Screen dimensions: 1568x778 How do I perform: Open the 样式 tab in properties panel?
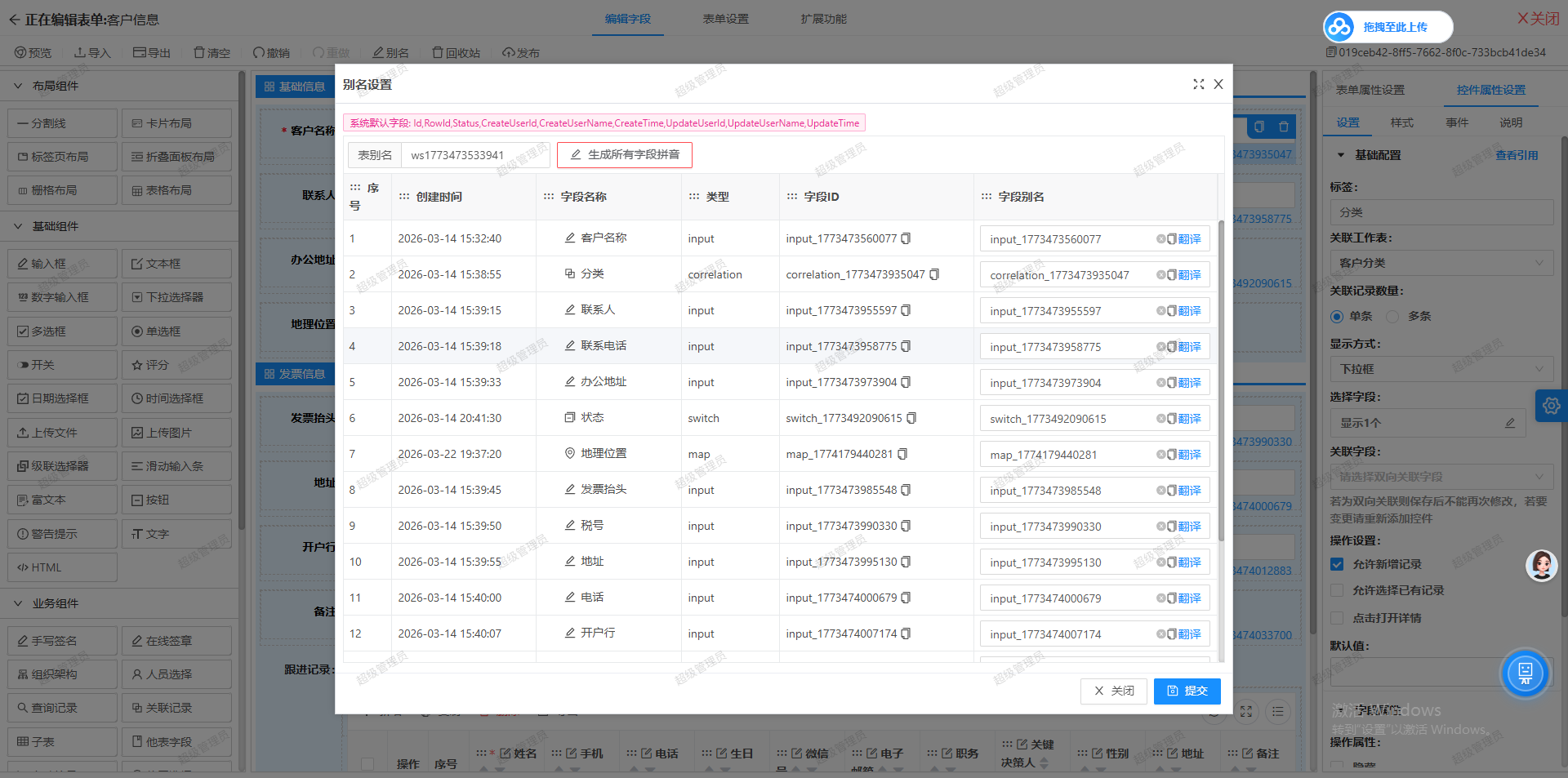pos(1401,122)
